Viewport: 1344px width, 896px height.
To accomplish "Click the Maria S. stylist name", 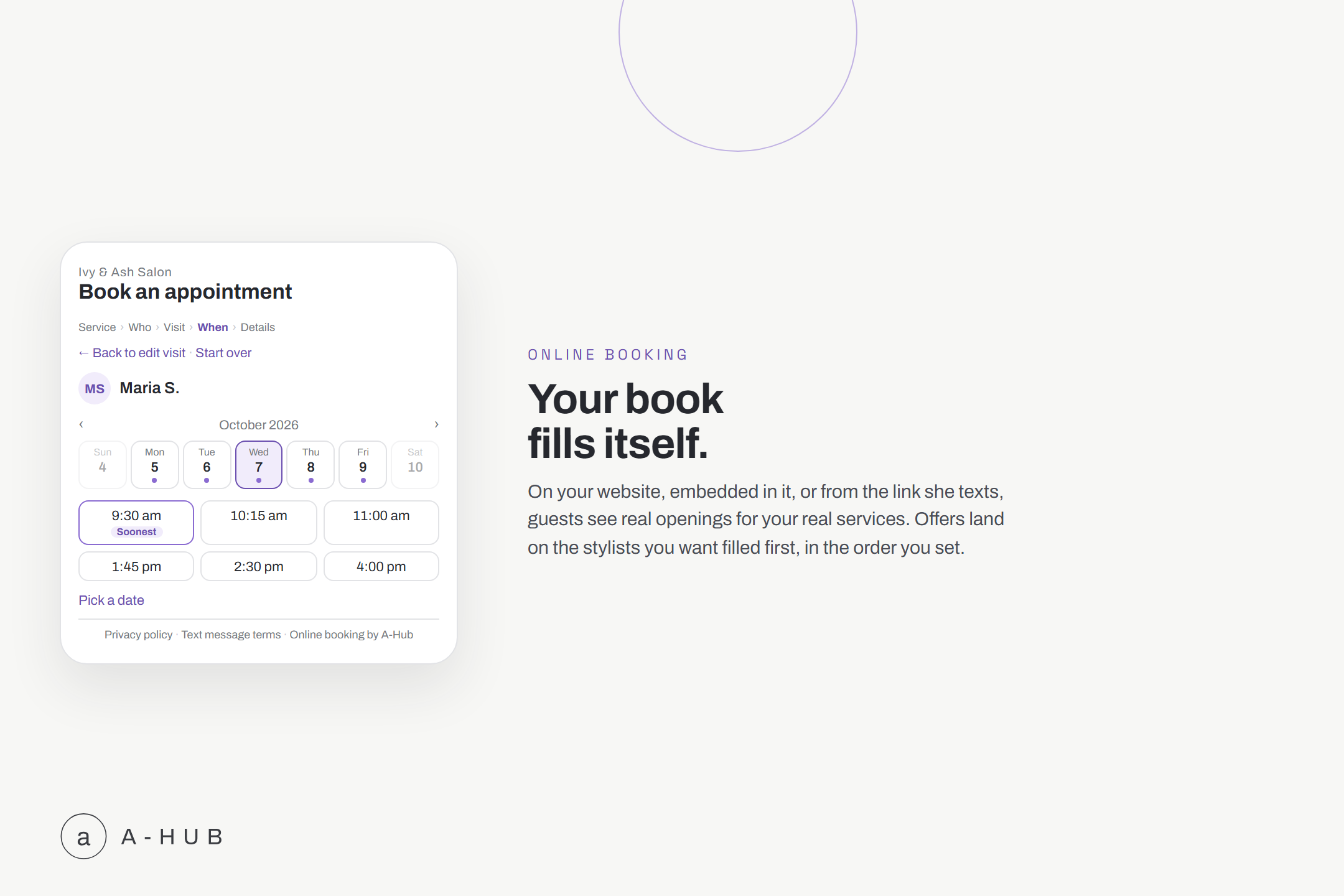I will (x=149, y=388).
